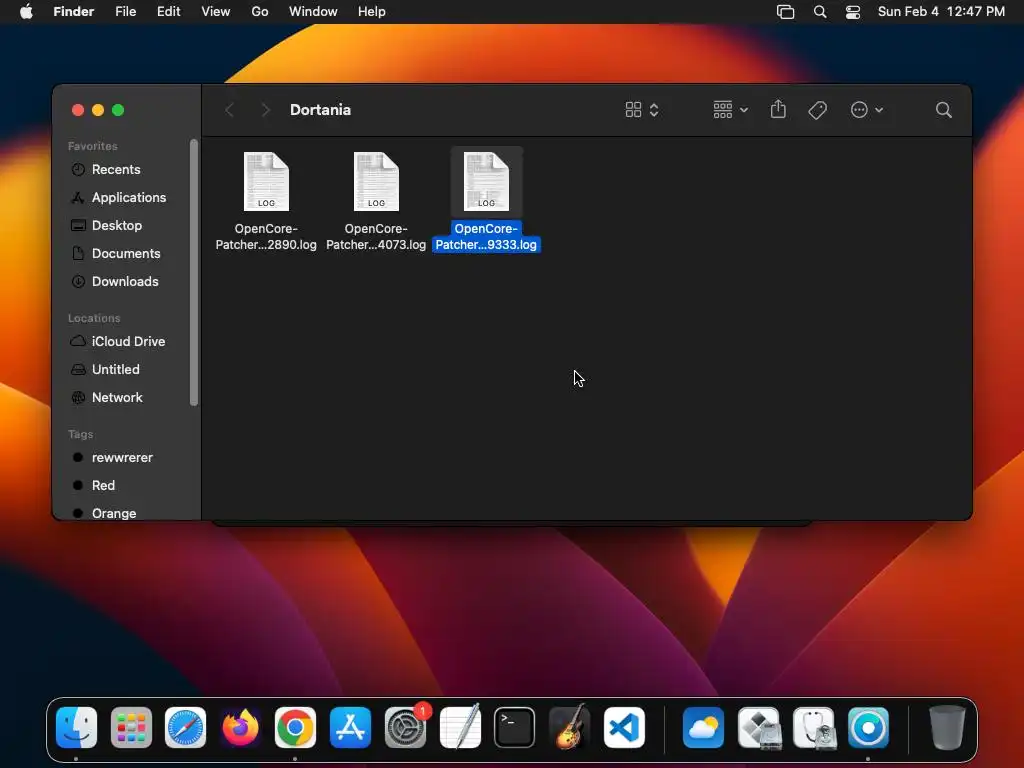
Task: Launch Visual Studio Code from the Dock
Action: tap(624, 728)
